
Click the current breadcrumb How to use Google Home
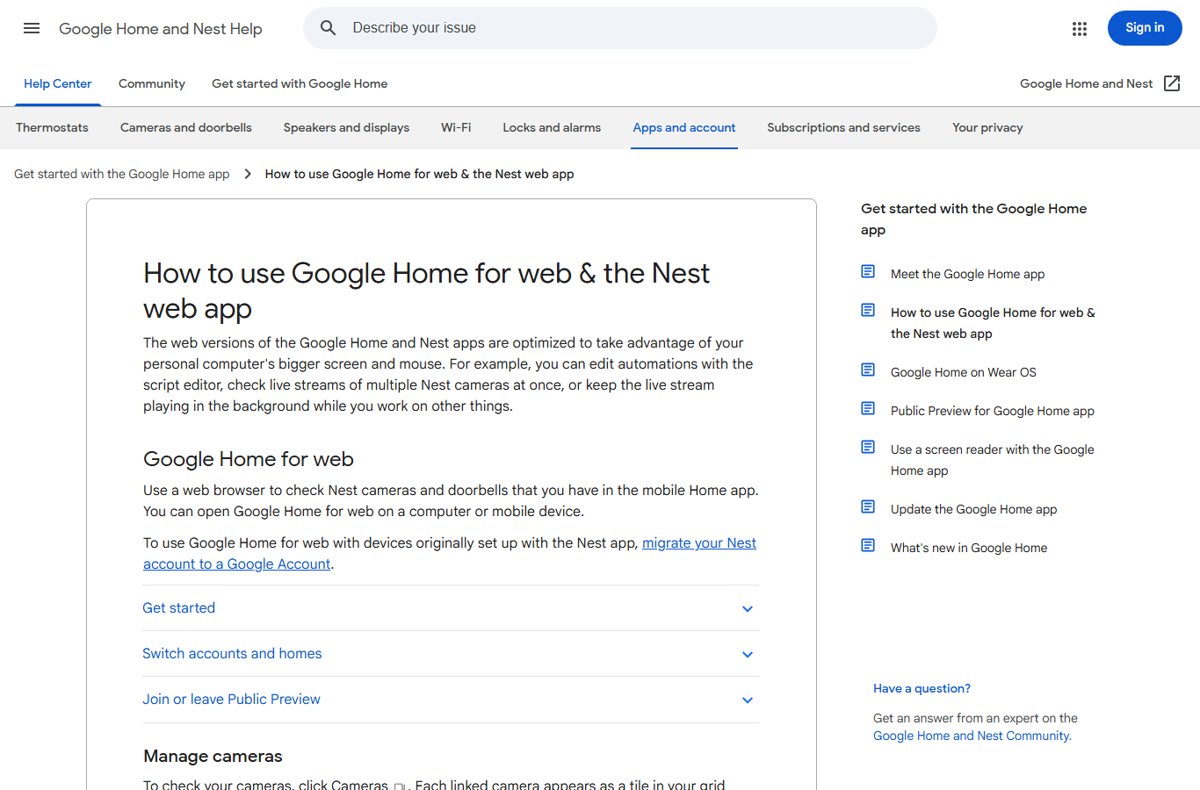coord(419,174)
